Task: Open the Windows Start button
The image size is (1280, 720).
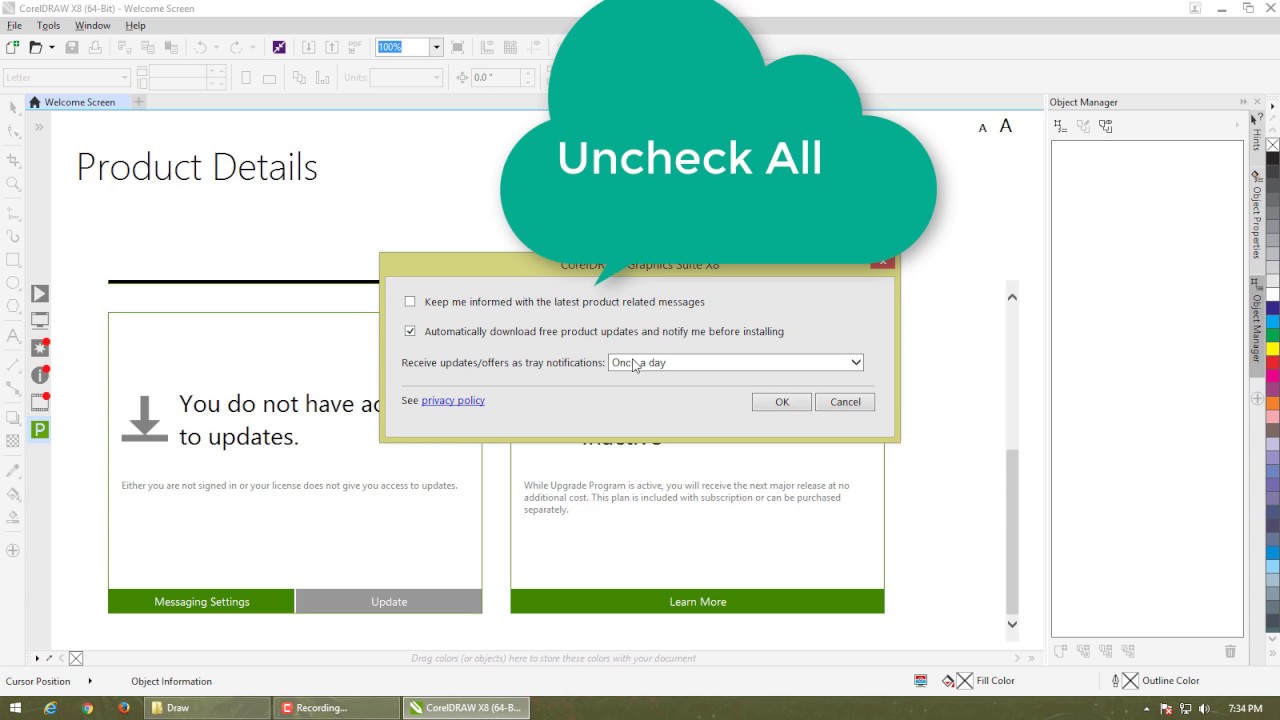Action: pos(15,708)
